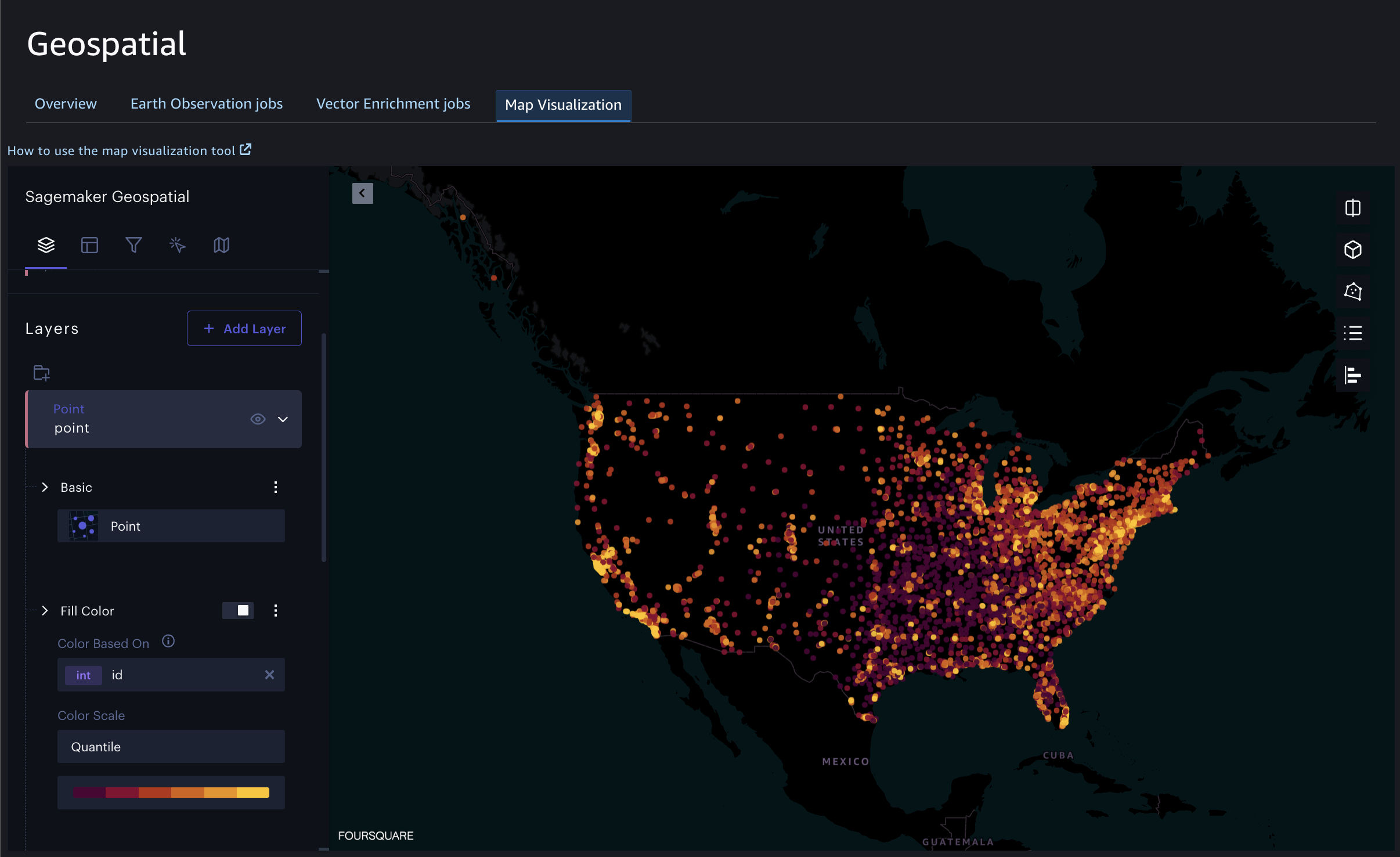Click Add Layer button

click(244, 328)
